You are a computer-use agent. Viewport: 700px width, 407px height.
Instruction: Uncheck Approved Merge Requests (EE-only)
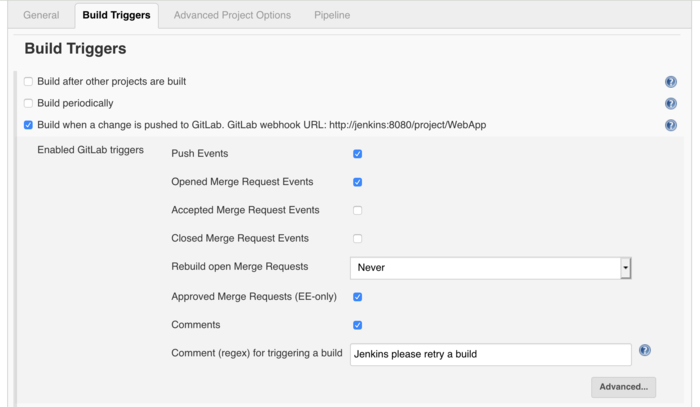click(358, 297)
